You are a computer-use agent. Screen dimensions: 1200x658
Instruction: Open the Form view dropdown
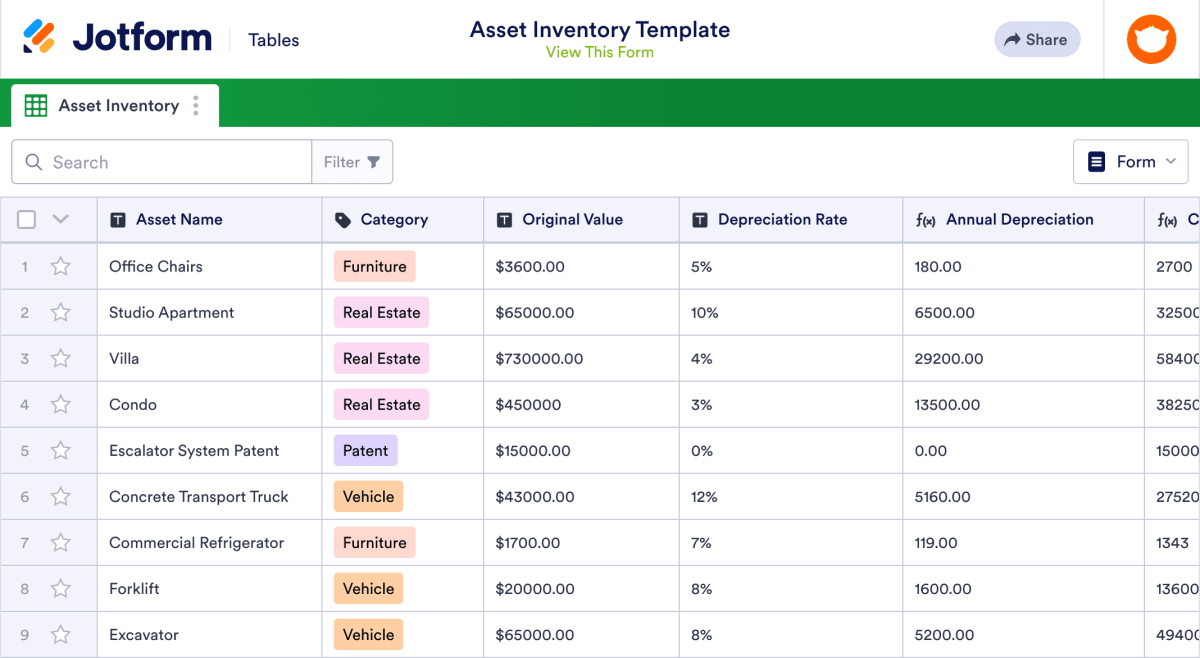pos(1131,161)
